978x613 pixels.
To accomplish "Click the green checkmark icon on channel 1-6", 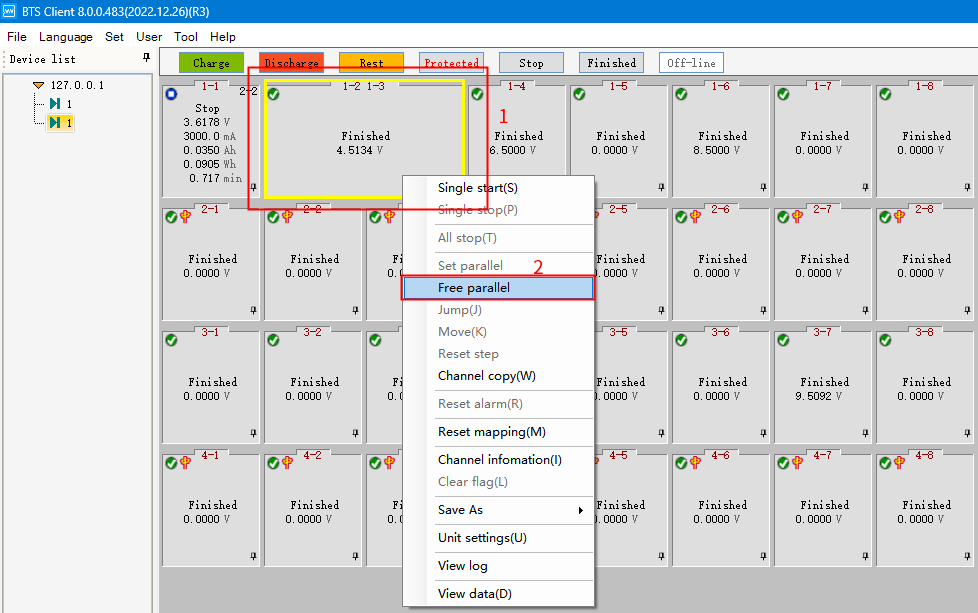I will (681, 94).
